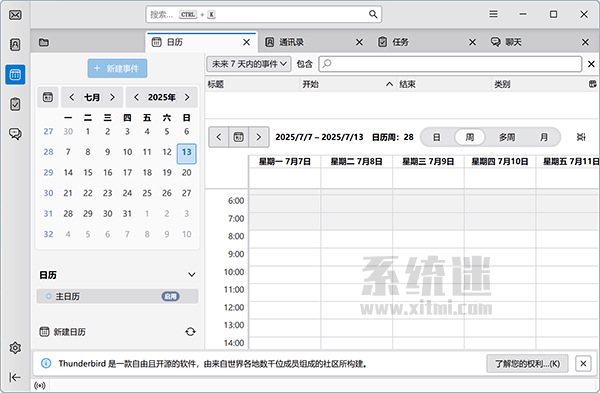The image size is (600, 393).
Task: Choose columns to display in event list
Action: [593, 84]
